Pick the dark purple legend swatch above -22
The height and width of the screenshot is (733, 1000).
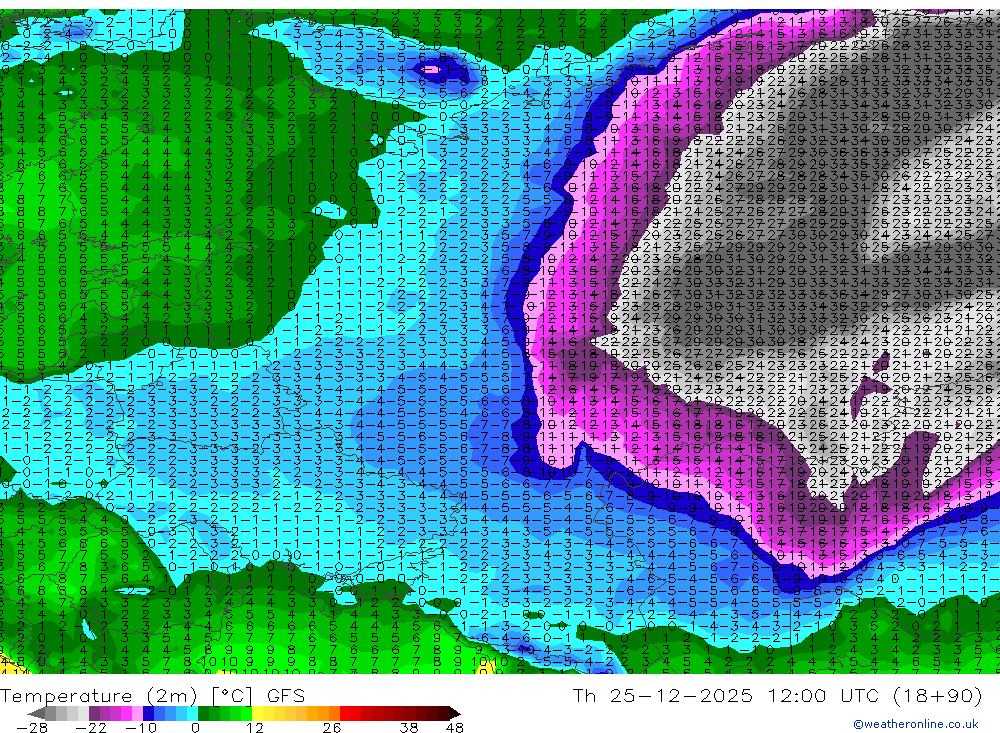coord(94,713)
